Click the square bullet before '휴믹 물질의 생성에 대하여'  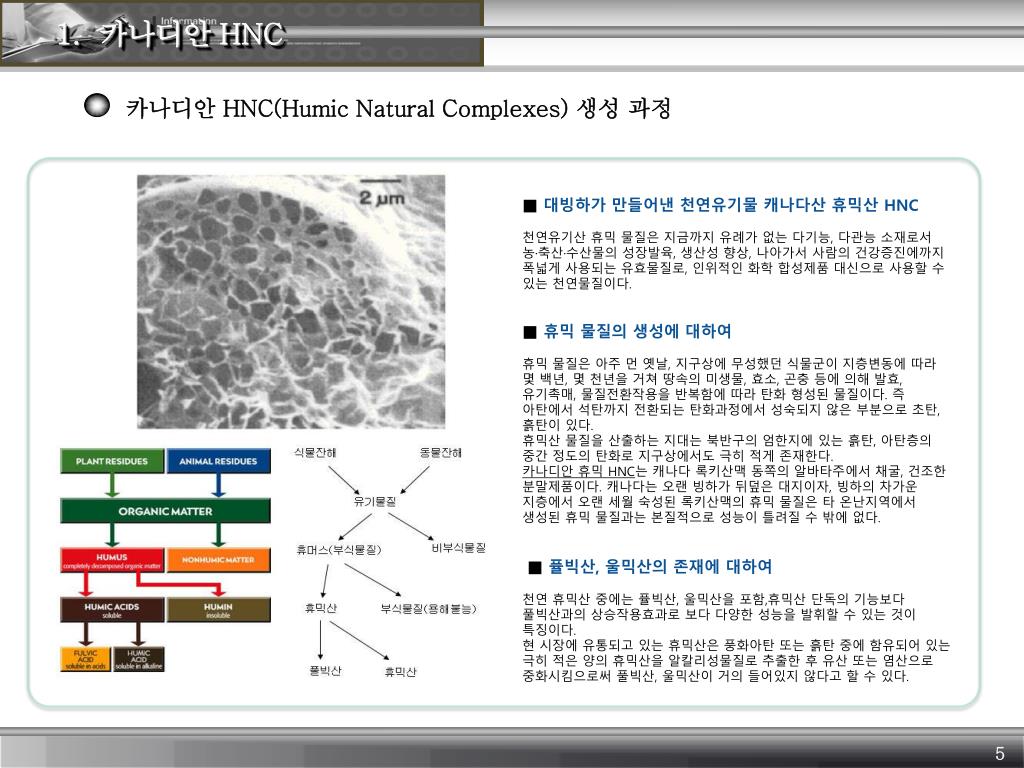pos(530,332)
